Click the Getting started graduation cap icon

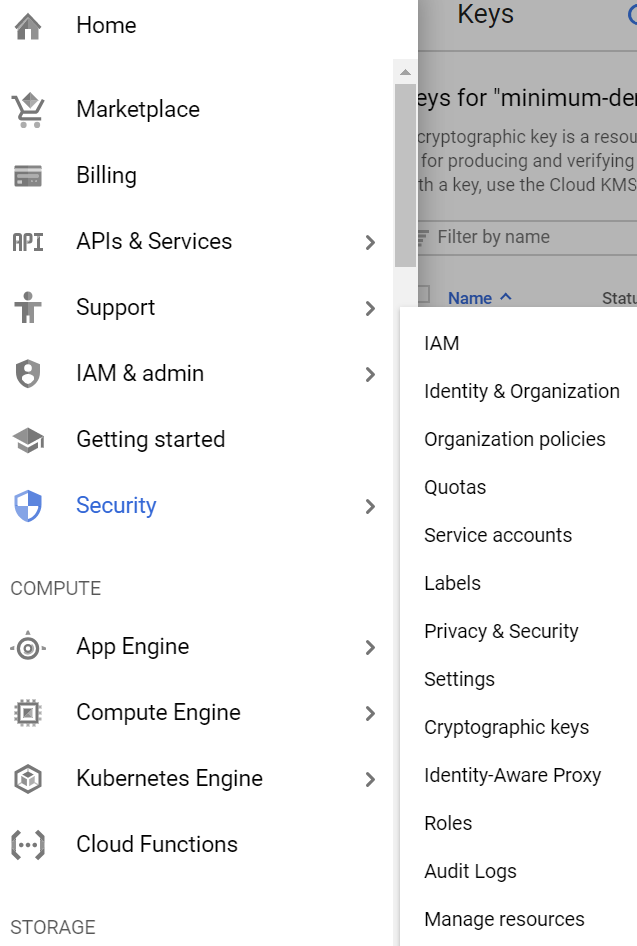(x=28, y=440)
